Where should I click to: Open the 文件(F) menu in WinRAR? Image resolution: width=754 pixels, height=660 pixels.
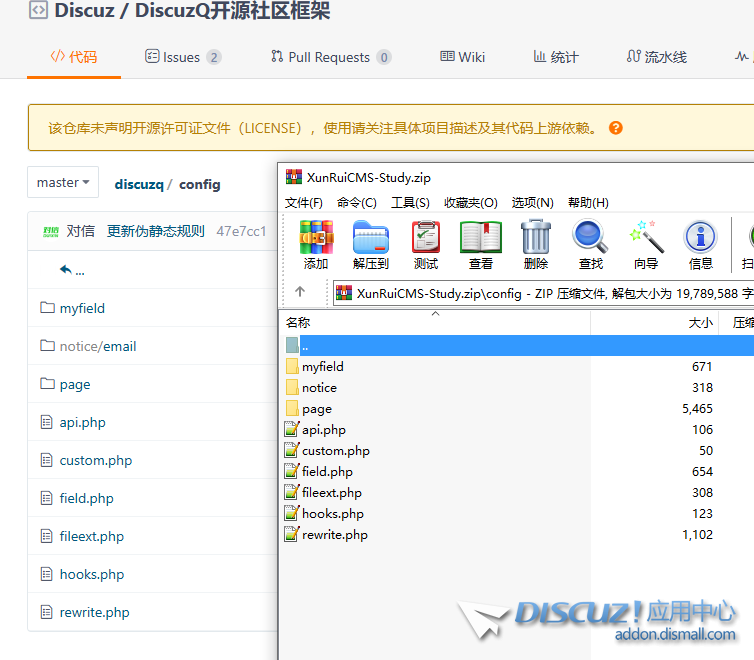[304, 203]
